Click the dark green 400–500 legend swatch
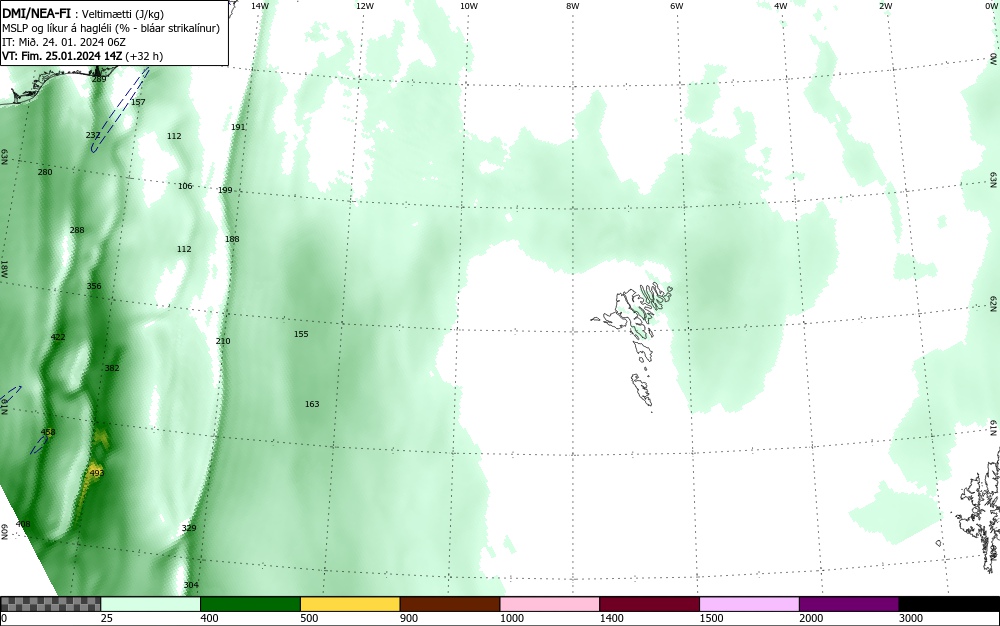Viewport: 1000px width, 626px height. click(x=250, y=604)
